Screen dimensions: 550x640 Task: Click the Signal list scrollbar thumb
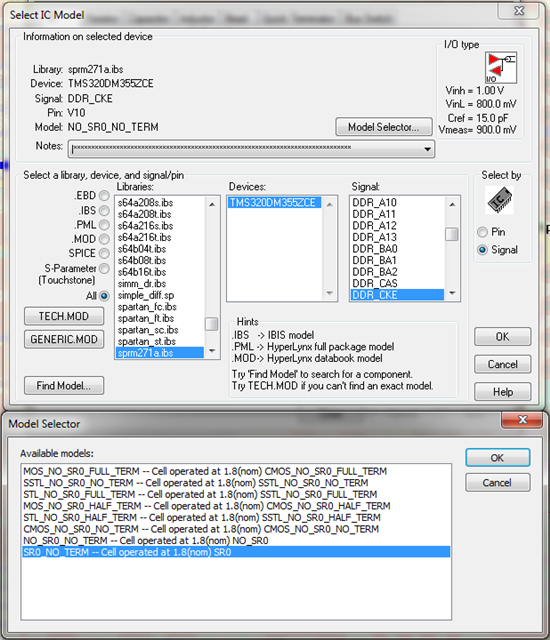pyautogui.click(x=452, y=234)
